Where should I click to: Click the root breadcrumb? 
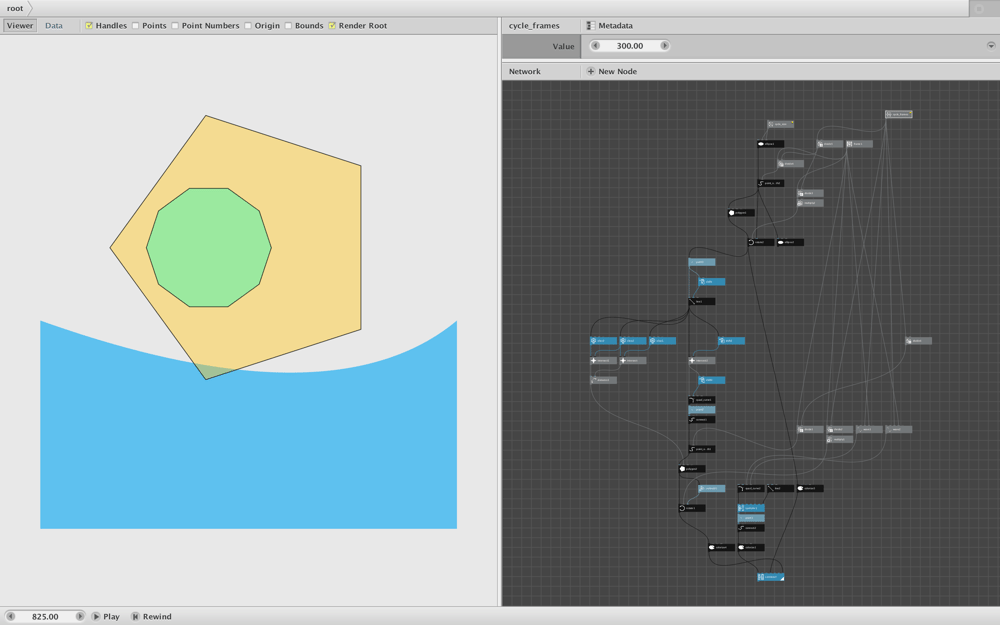(15, 8)
